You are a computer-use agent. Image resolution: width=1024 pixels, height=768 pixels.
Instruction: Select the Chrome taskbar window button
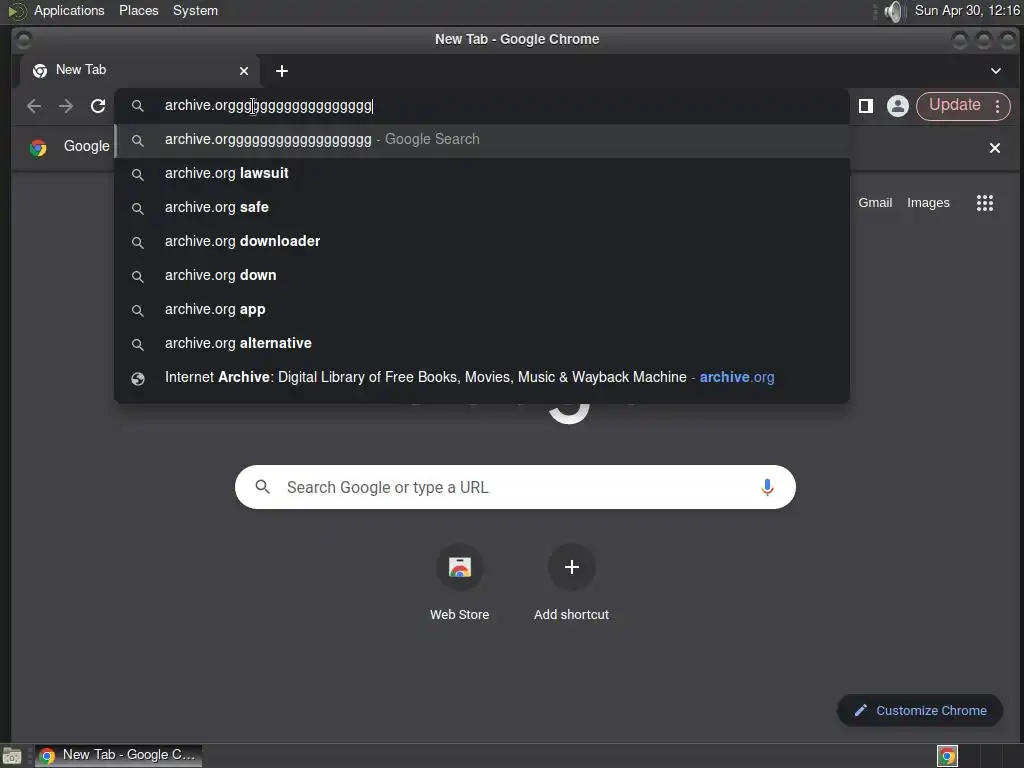click(118, 755)
